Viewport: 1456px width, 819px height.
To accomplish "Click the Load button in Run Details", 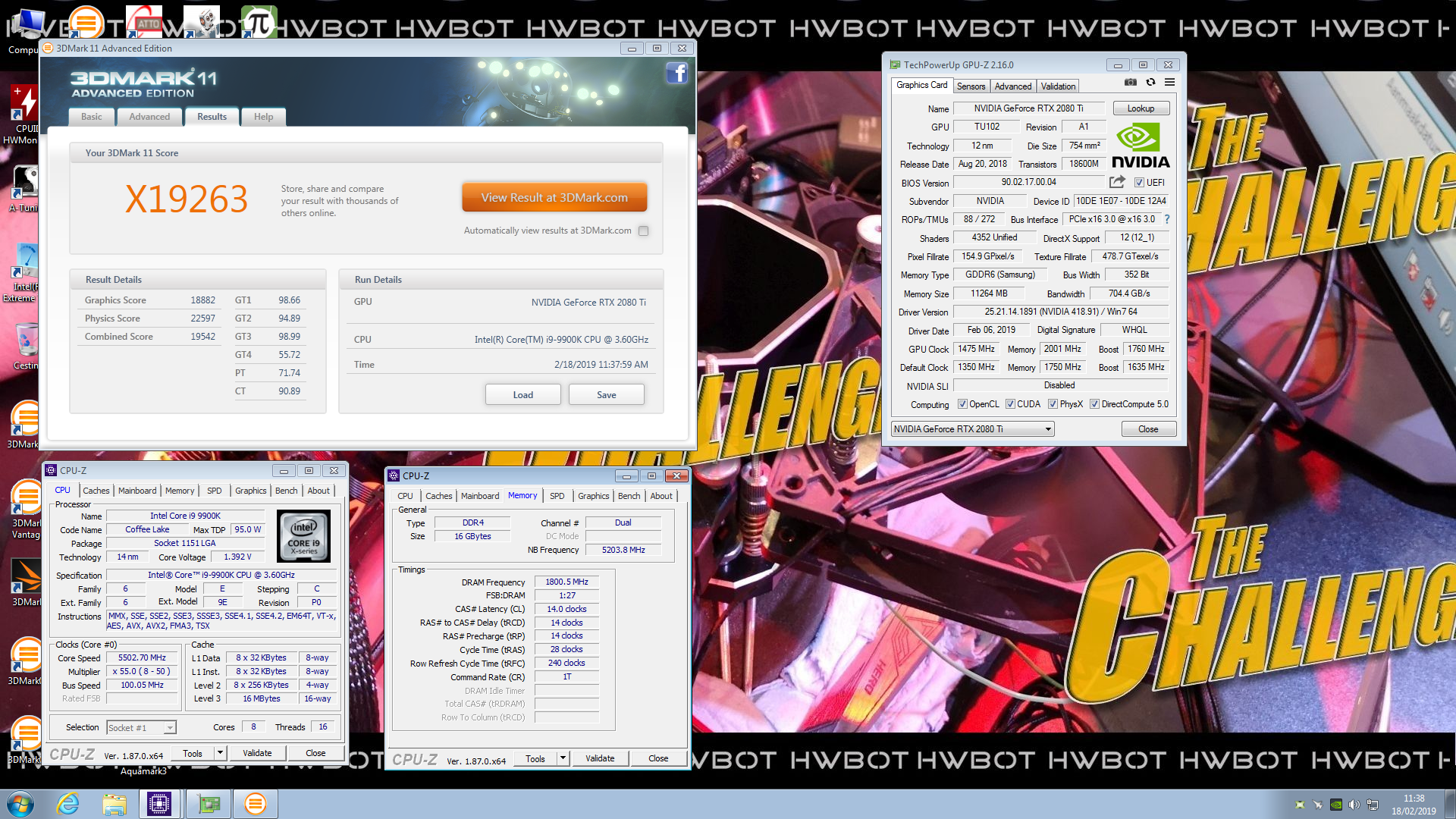I will click(x=523, y=394).
